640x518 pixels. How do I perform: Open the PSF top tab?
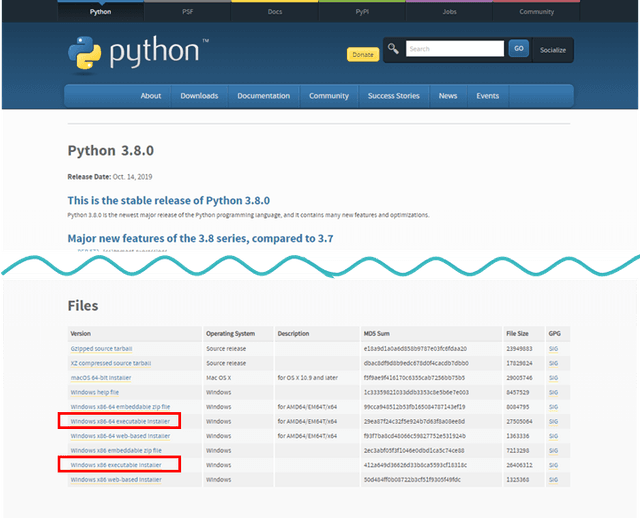pyautogui.click(x=188, y=11)
